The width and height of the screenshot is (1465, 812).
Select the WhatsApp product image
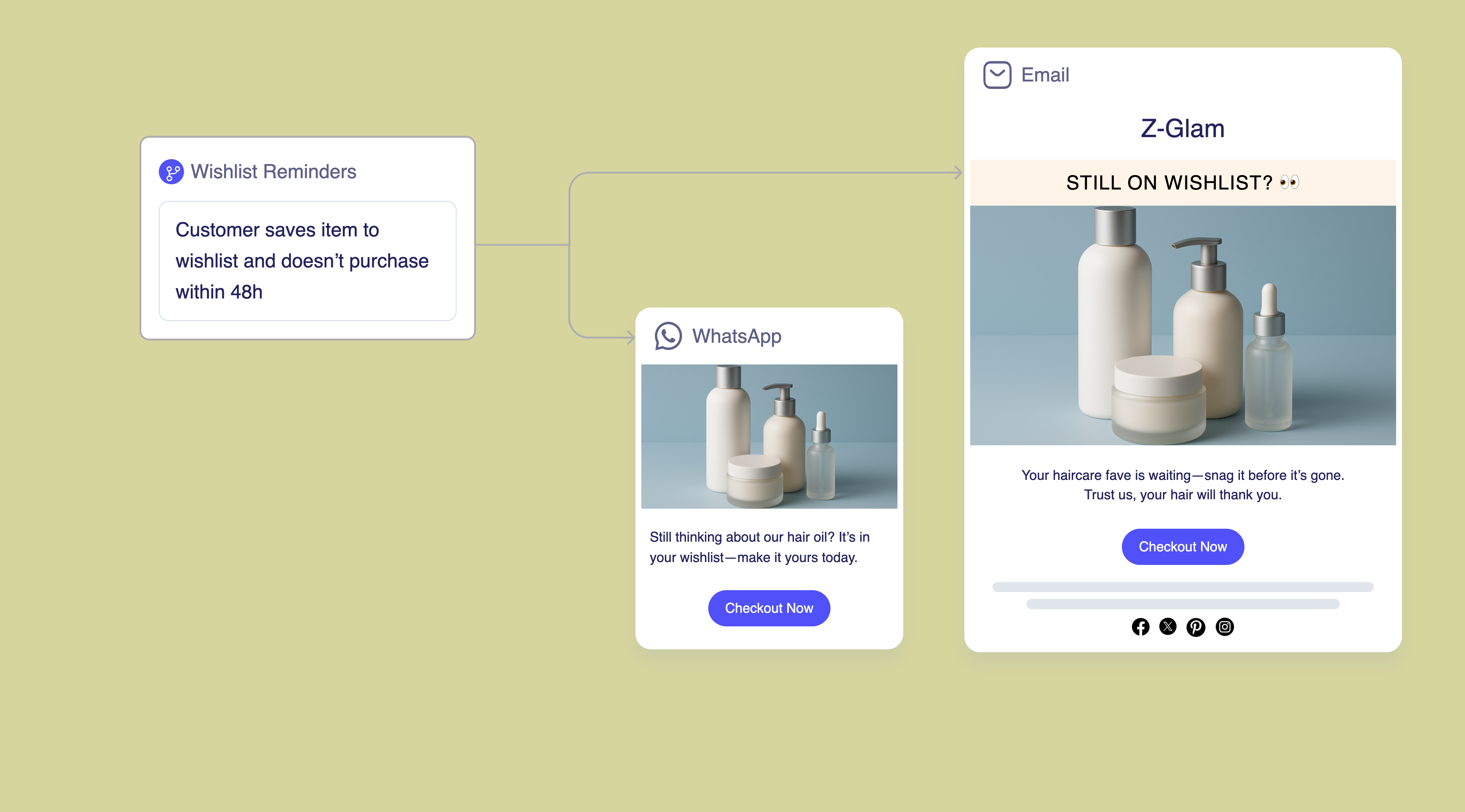pyautogui.click(x=769, y=436)
